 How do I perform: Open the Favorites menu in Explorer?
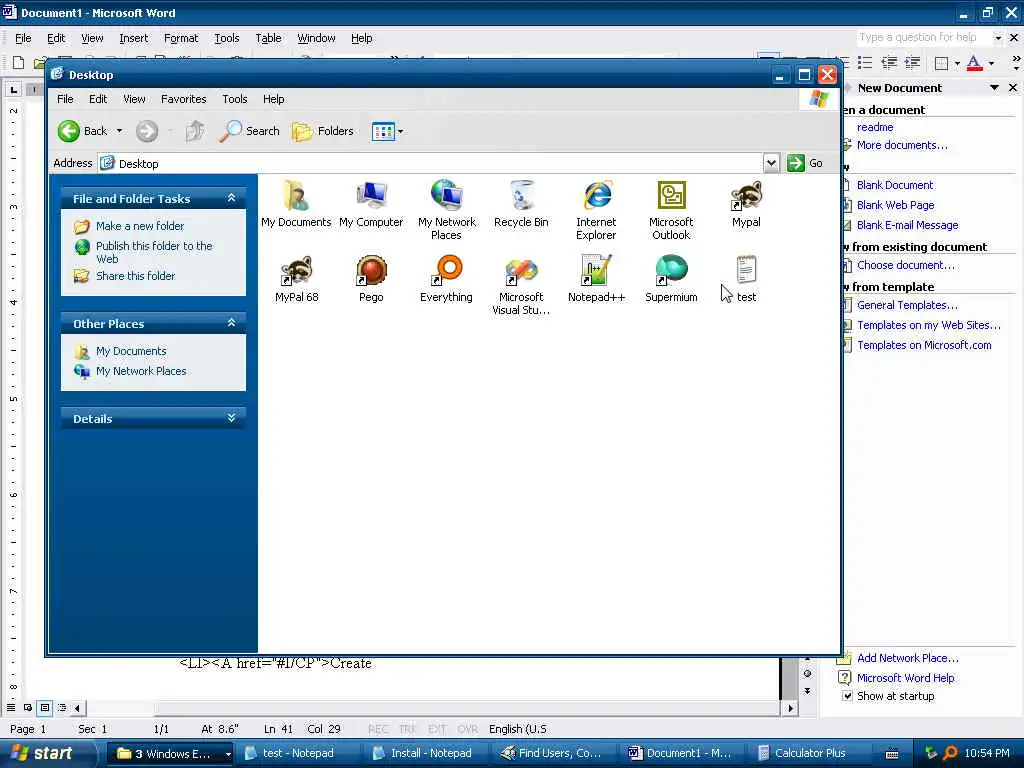pyautogui.click(x=184, y=99)
